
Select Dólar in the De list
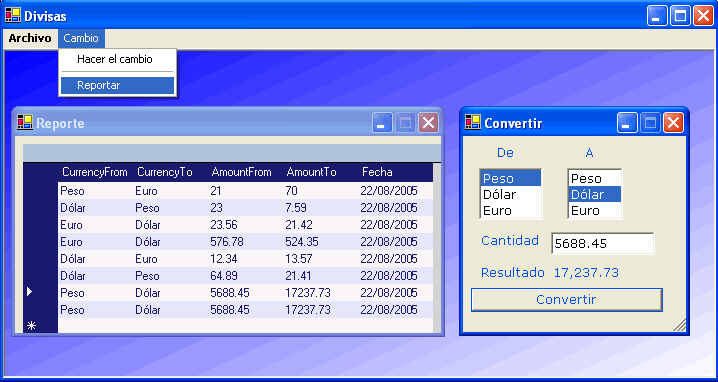pos(511,194)
